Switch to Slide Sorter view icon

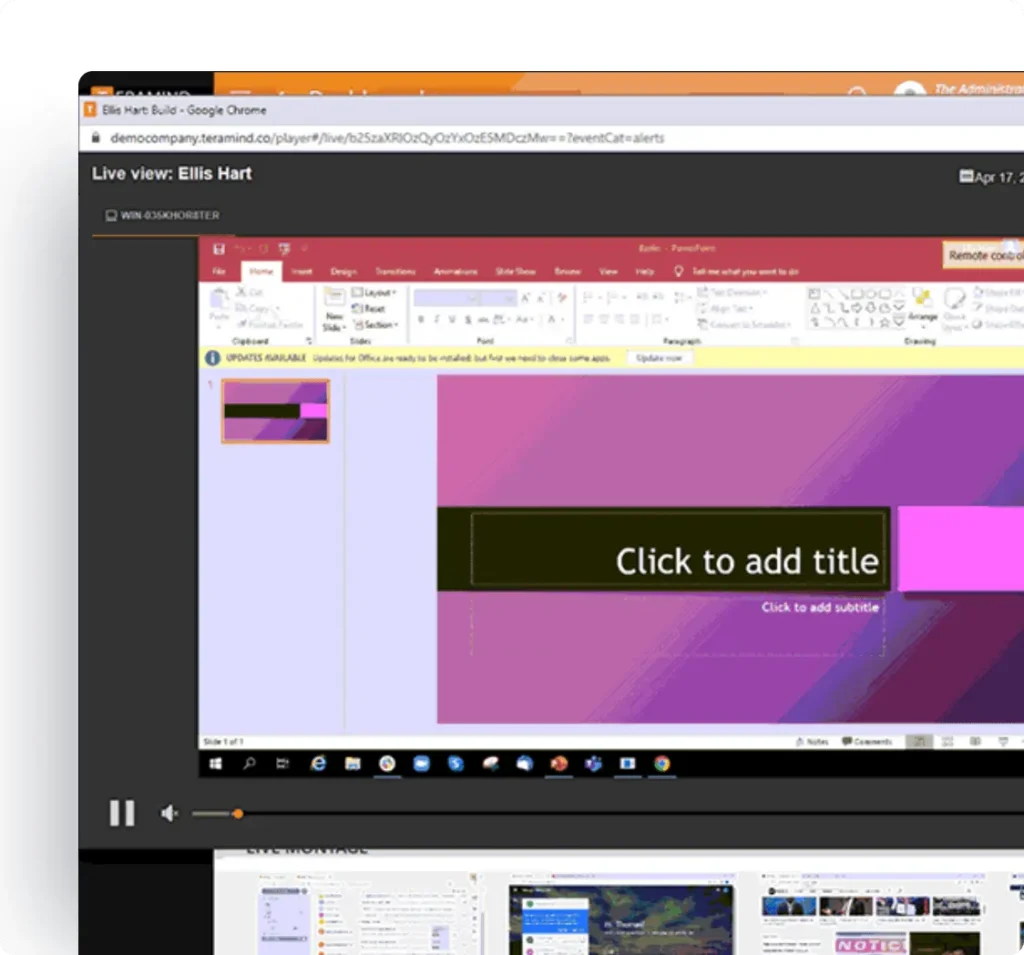[946, 741]
